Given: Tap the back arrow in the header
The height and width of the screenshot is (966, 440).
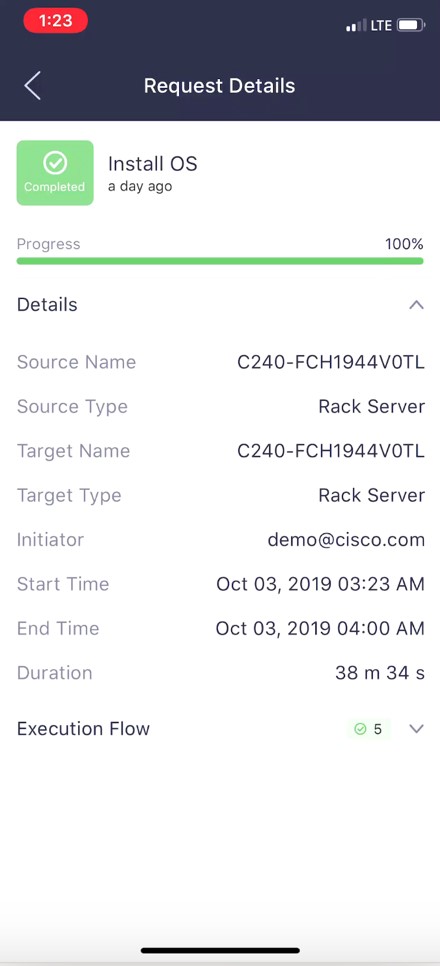Looking at the screenshot, I should (x=33, y=86).
